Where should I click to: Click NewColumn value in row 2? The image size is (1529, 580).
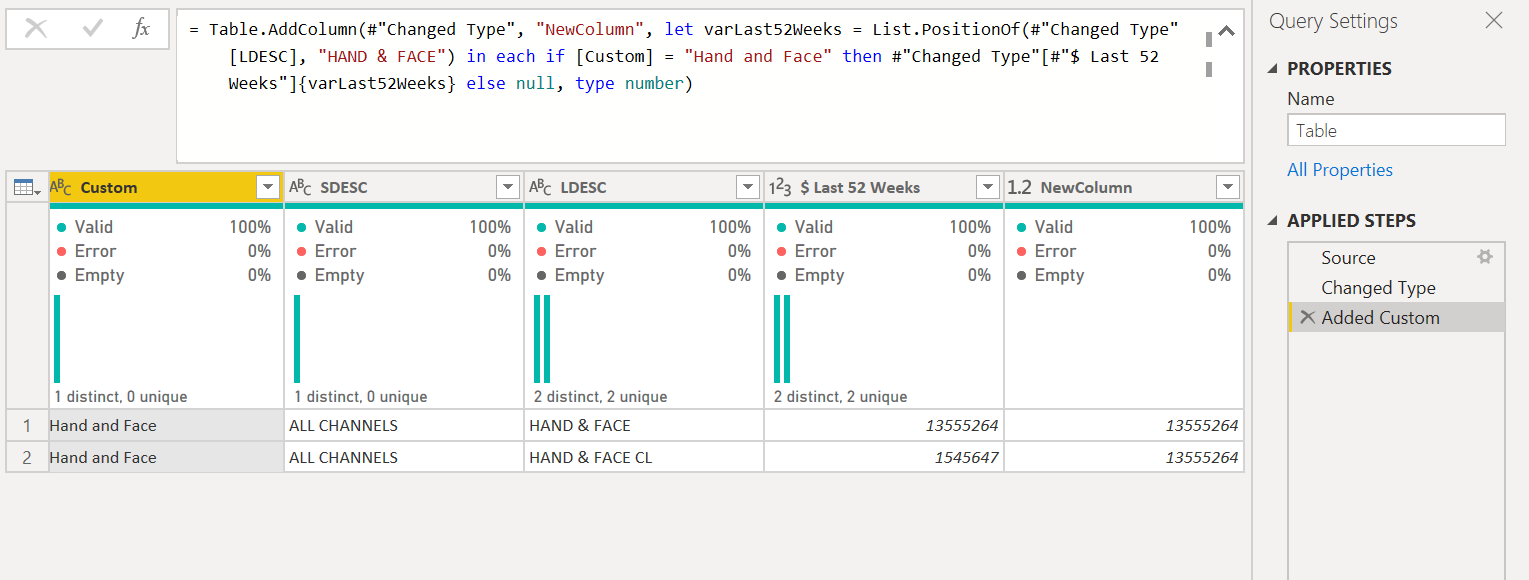[1124, 457]
